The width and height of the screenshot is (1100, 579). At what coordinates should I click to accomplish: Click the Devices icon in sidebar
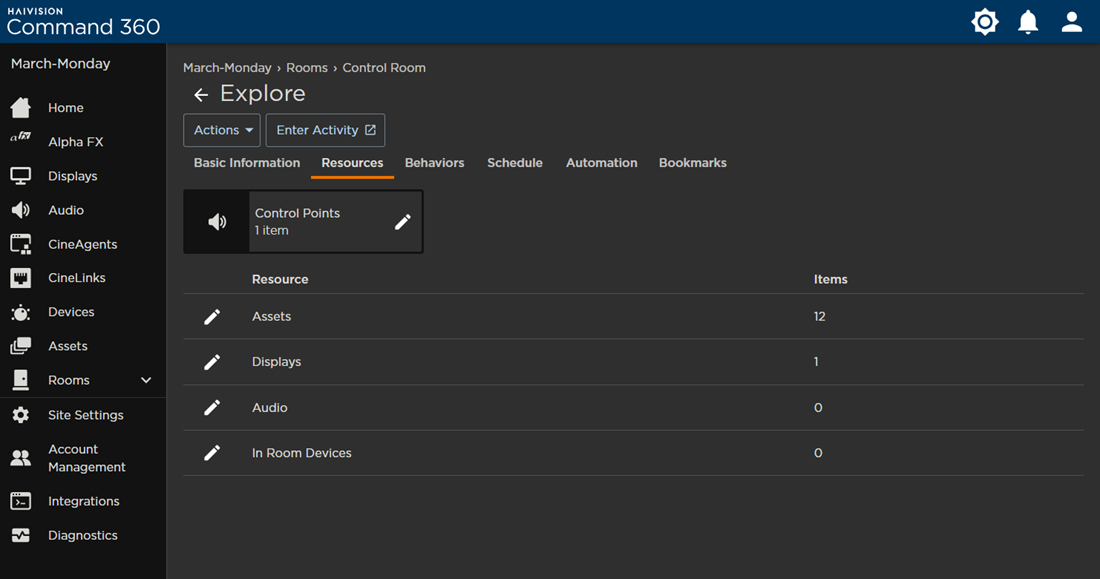pyautogui.click(x=20, y=312)
